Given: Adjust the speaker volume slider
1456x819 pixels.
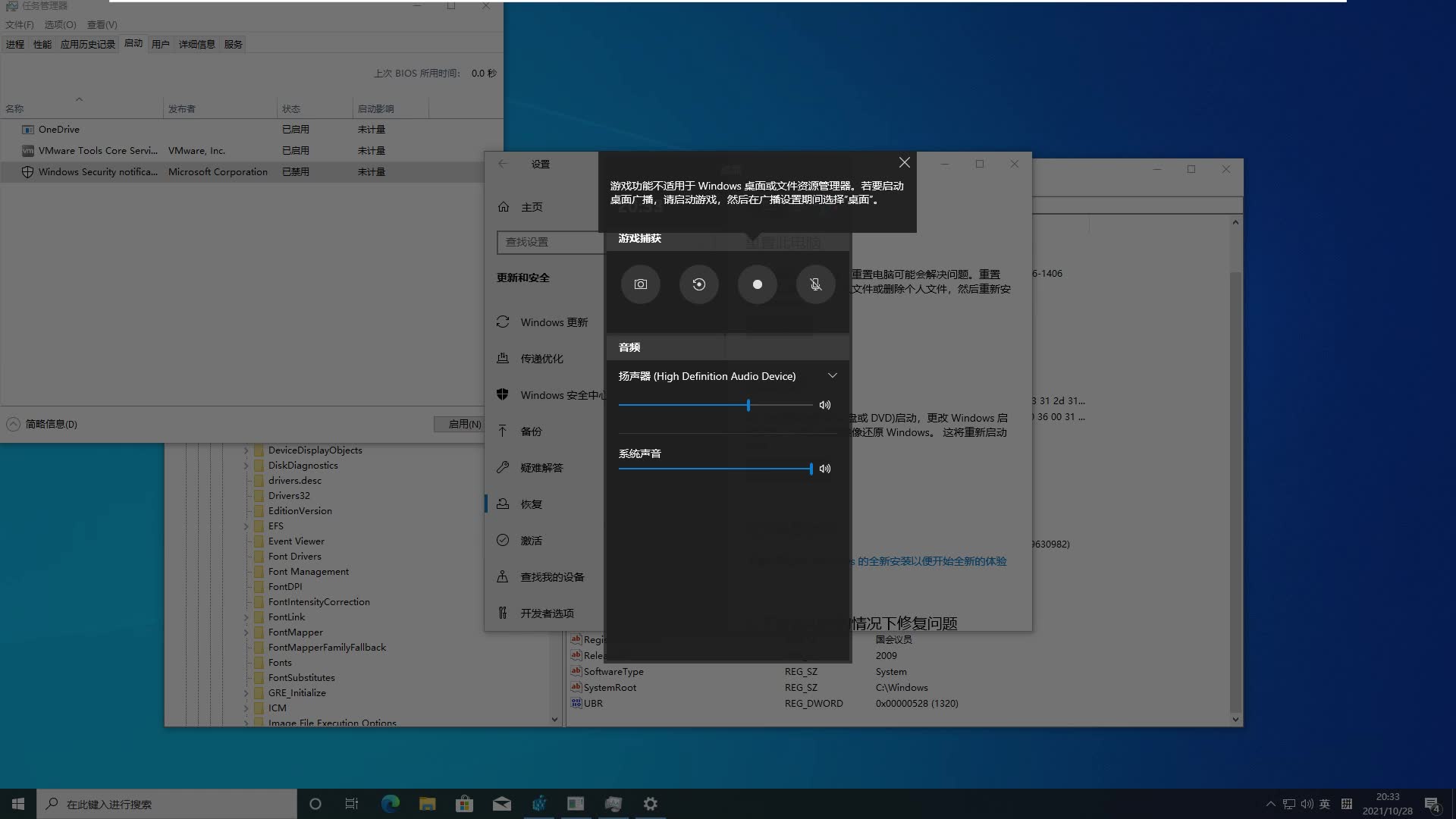Looking at the screenshot, I should tap(748, 405).
